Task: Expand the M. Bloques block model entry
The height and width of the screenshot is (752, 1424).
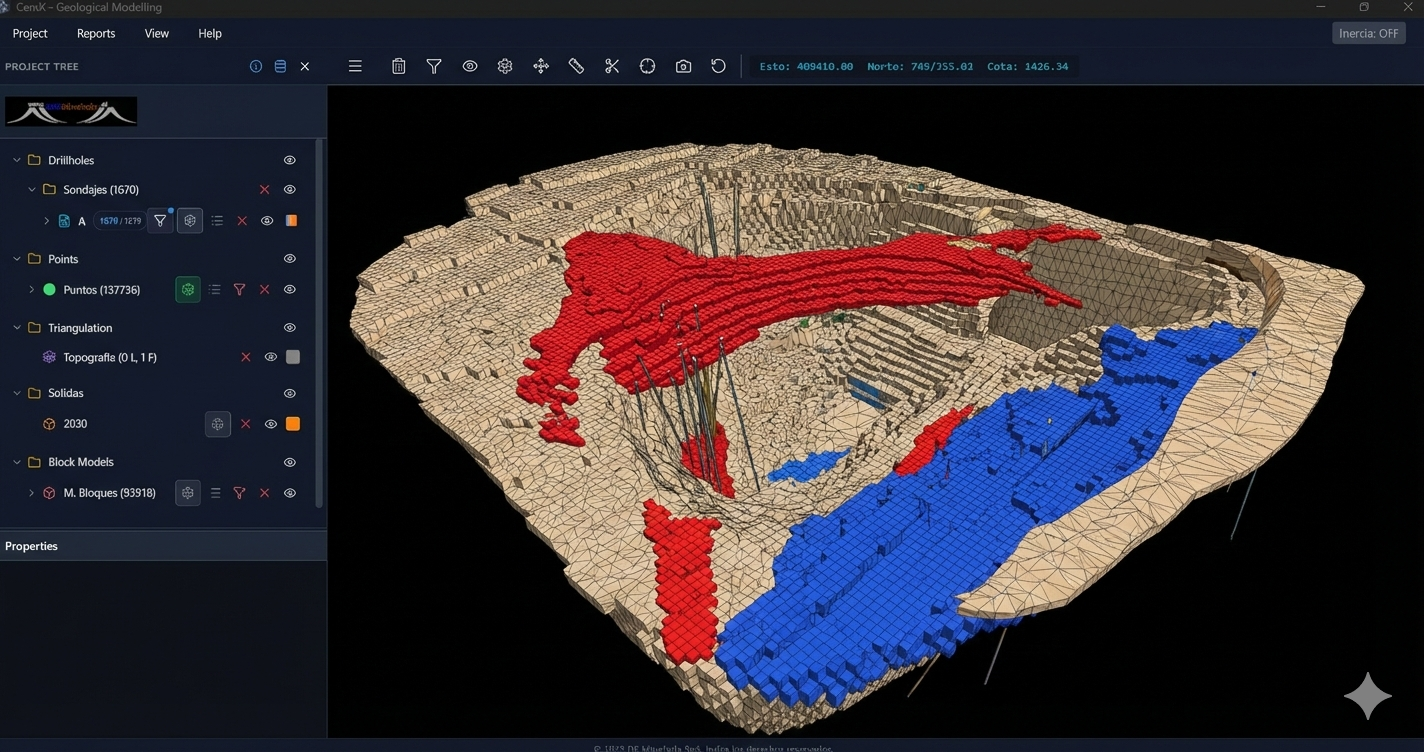Action: tap(30, 492)
